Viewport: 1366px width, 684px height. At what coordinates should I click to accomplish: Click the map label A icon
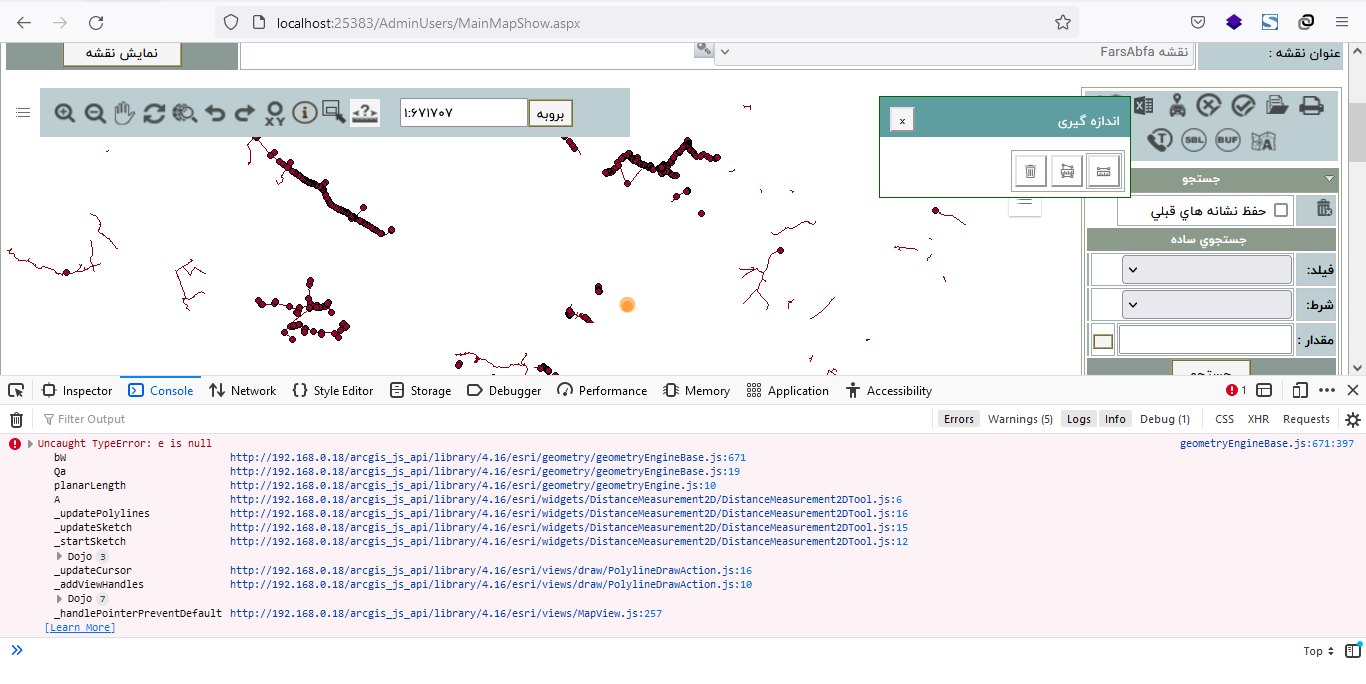1263,140
